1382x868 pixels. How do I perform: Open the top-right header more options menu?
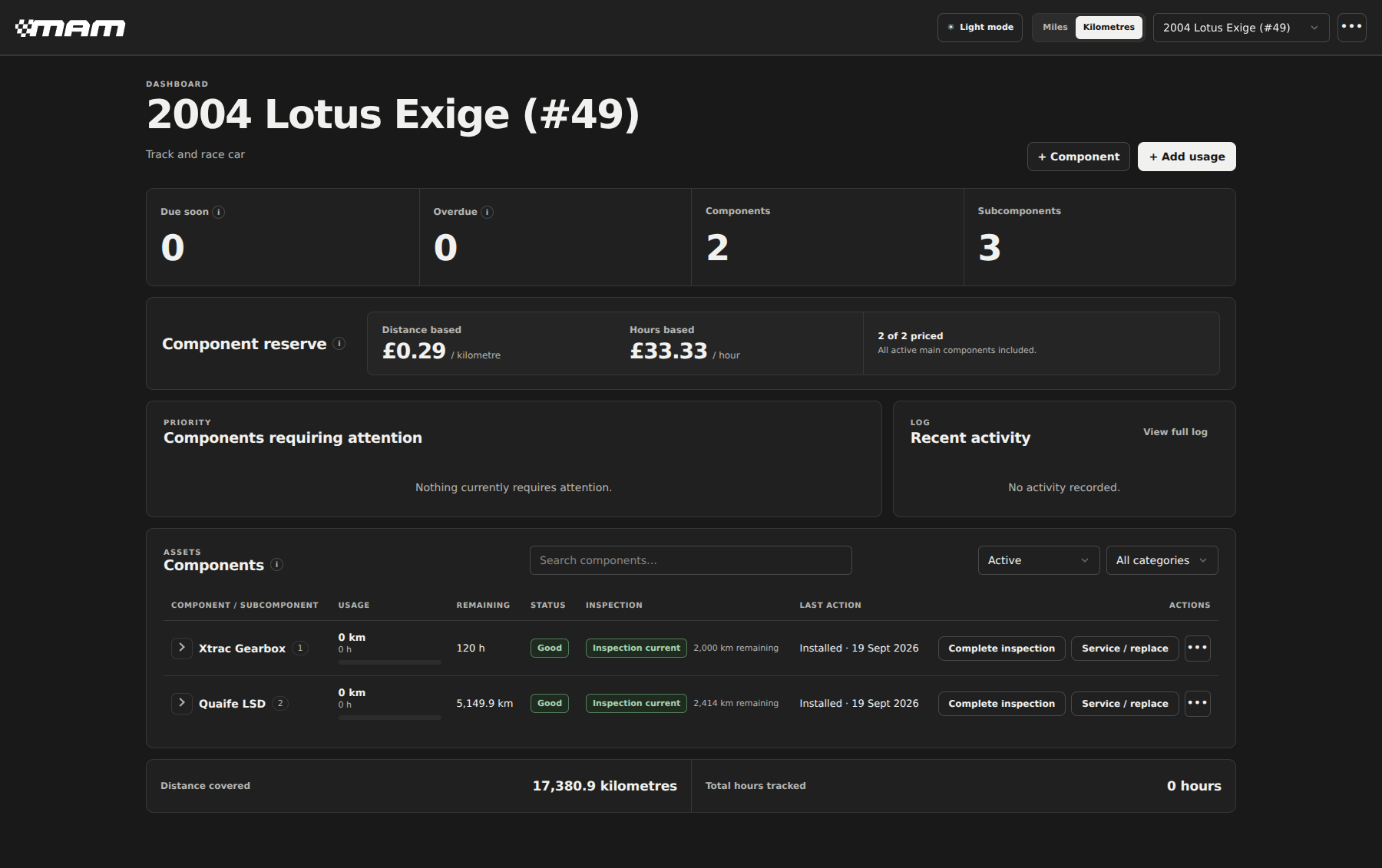1351,28
